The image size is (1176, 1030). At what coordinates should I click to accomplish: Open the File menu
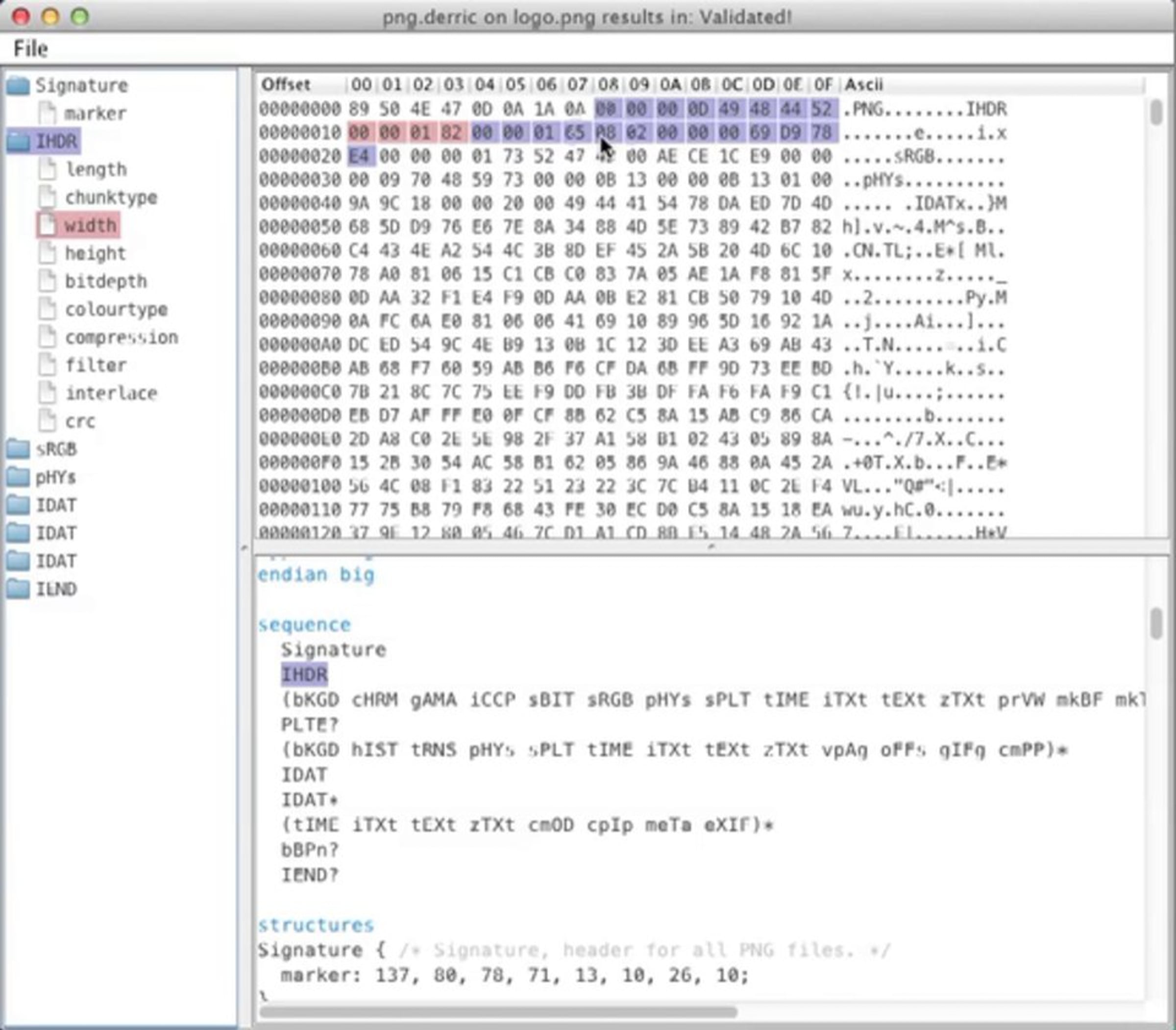(x=30, y=49)
